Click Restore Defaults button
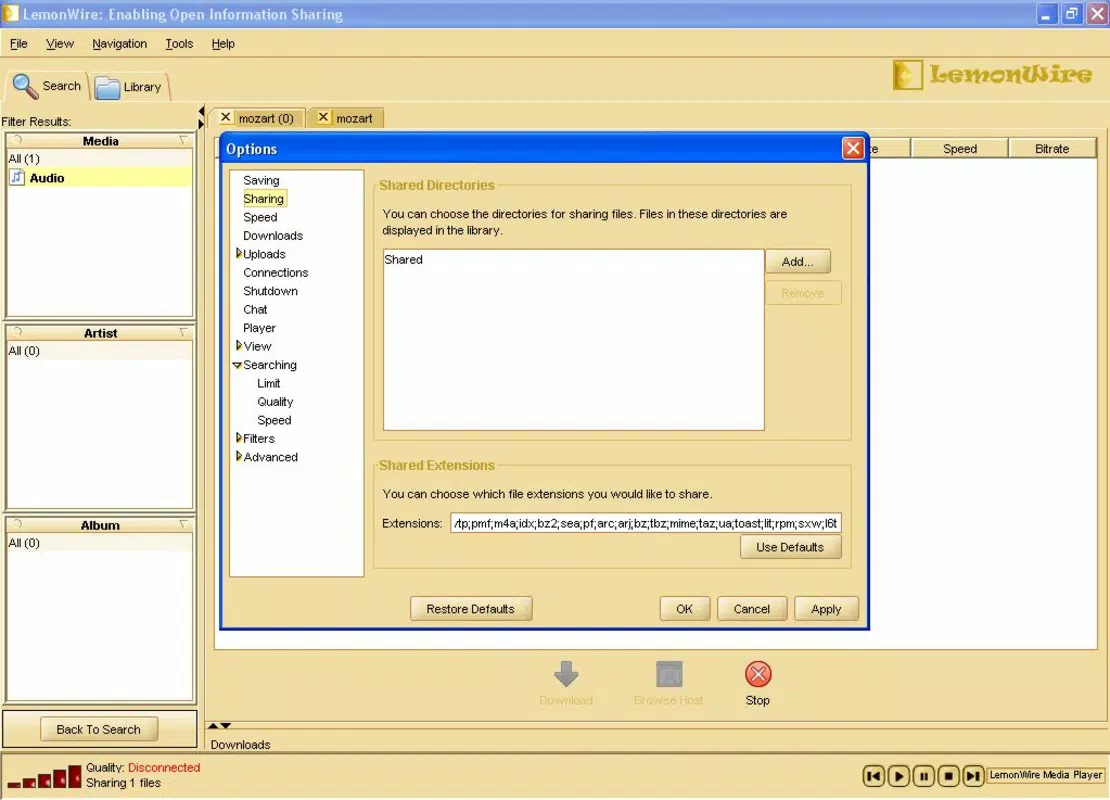The image size is (1110, 800). pyautogui.click(x=471, y=609)
